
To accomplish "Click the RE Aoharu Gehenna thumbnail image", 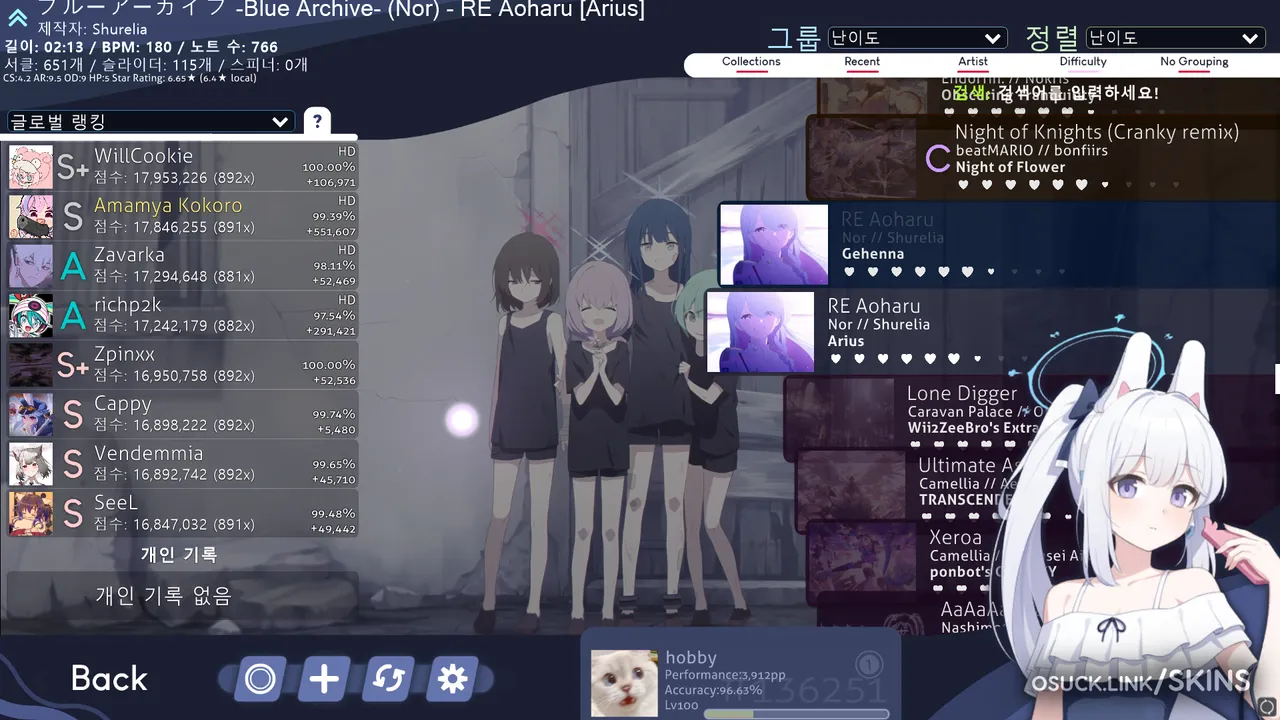I will coord(774,245).
